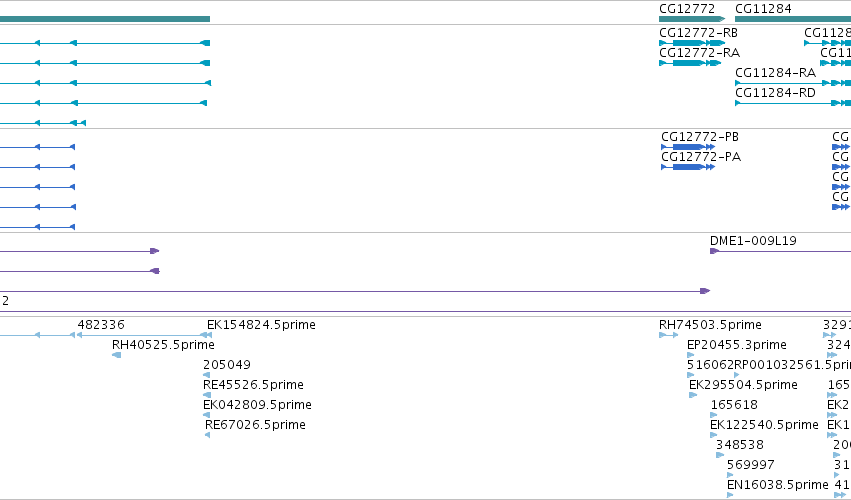Image resolution: width=851 pixels, height=500 pixels.
Task: Click the CG11284-RA transcript line
Action: [x=793, y=83]
